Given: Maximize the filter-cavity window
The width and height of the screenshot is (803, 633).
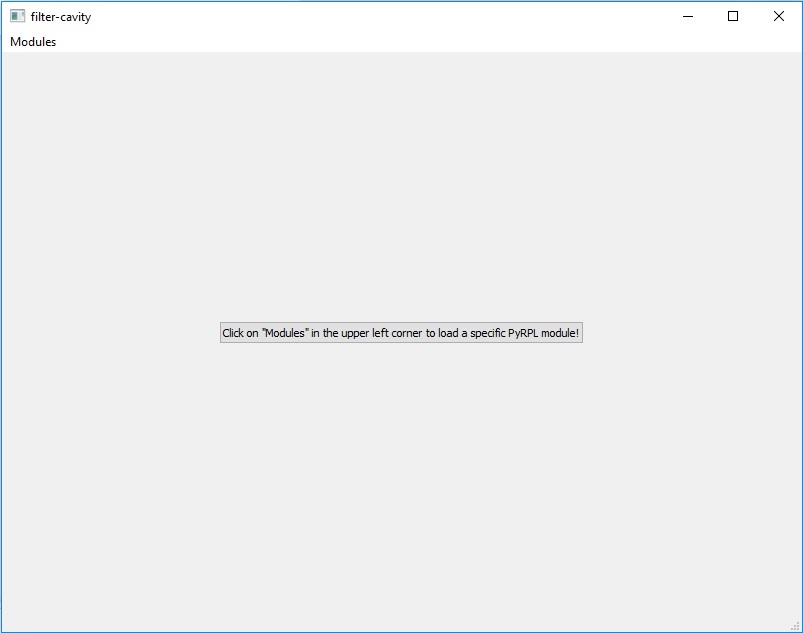Looking at the screenshot, I should pos(733,16).
